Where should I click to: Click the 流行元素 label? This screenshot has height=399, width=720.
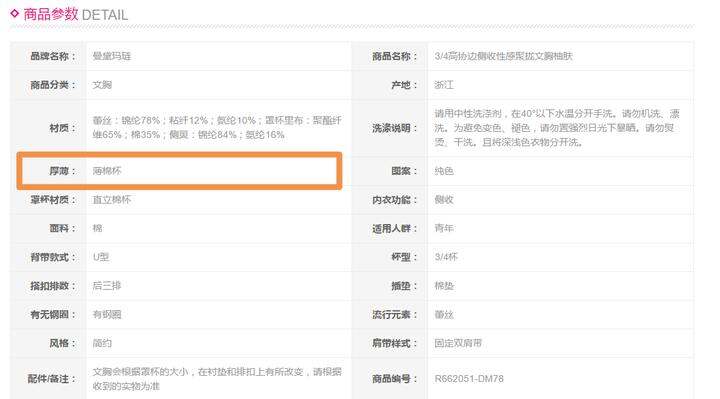pos(395,315)
